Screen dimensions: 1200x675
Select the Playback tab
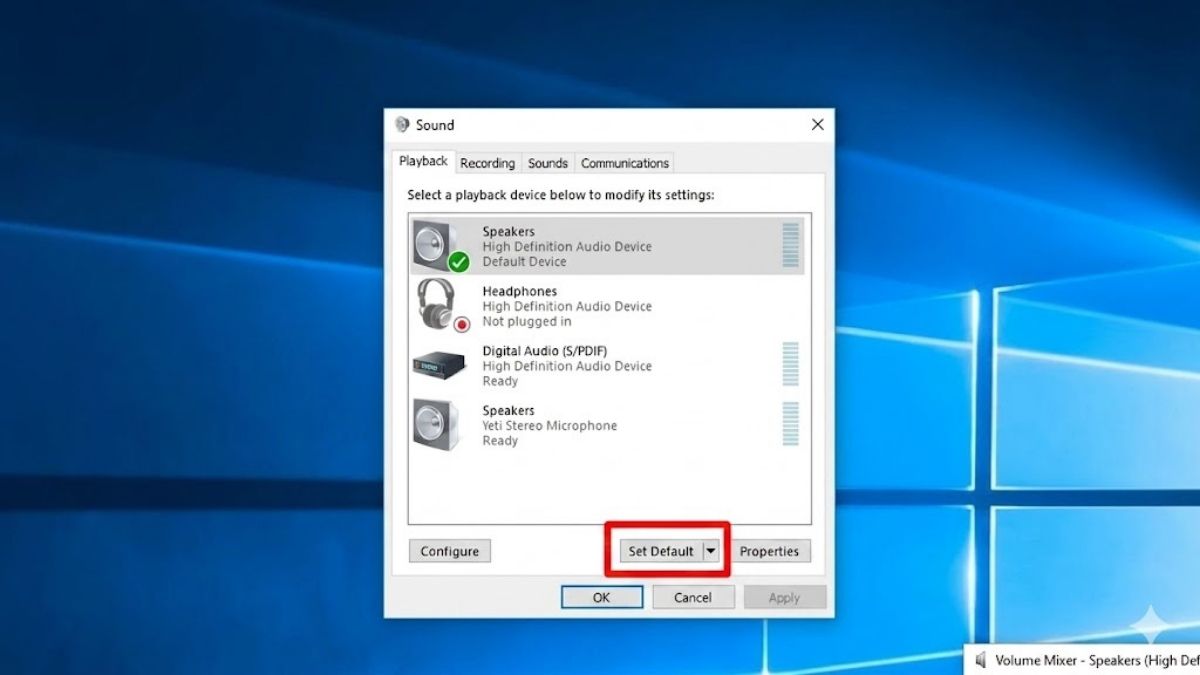point(424,161)
